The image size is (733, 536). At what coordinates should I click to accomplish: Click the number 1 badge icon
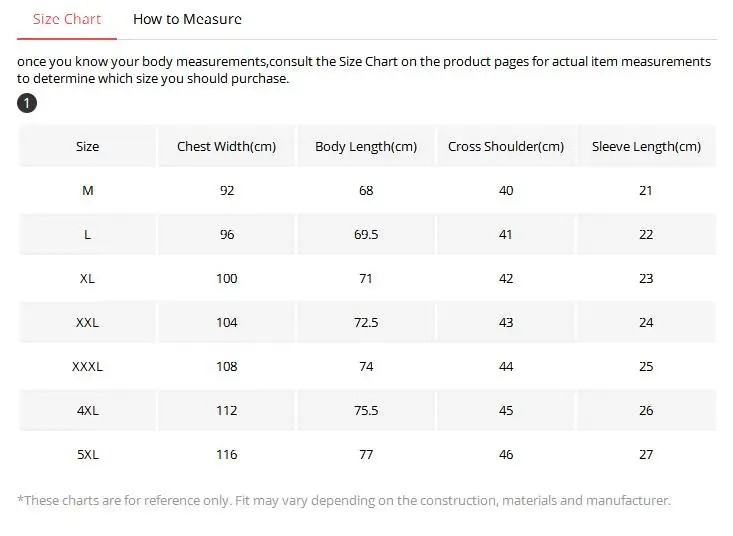28,103
